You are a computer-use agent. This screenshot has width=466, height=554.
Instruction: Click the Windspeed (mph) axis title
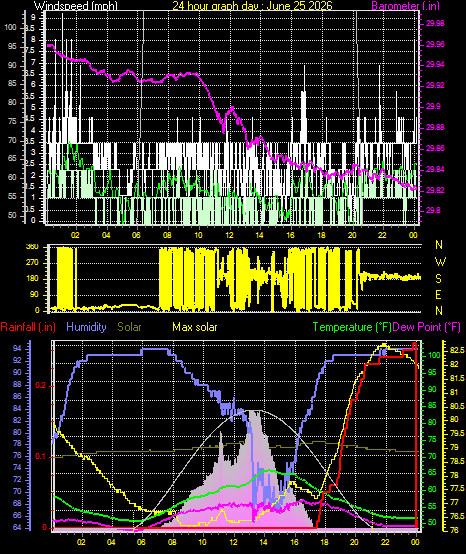pyautogui.click(x=76, y=5)
